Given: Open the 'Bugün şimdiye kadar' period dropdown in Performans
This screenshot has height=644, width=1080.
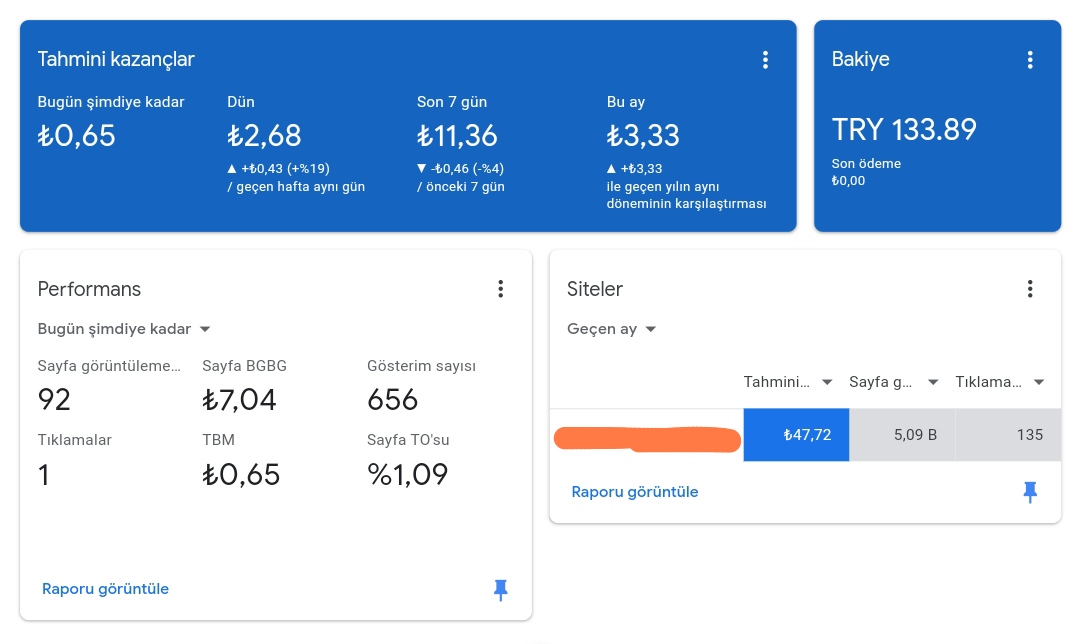Looking at the screenshot, I should (x=124, y=329).
